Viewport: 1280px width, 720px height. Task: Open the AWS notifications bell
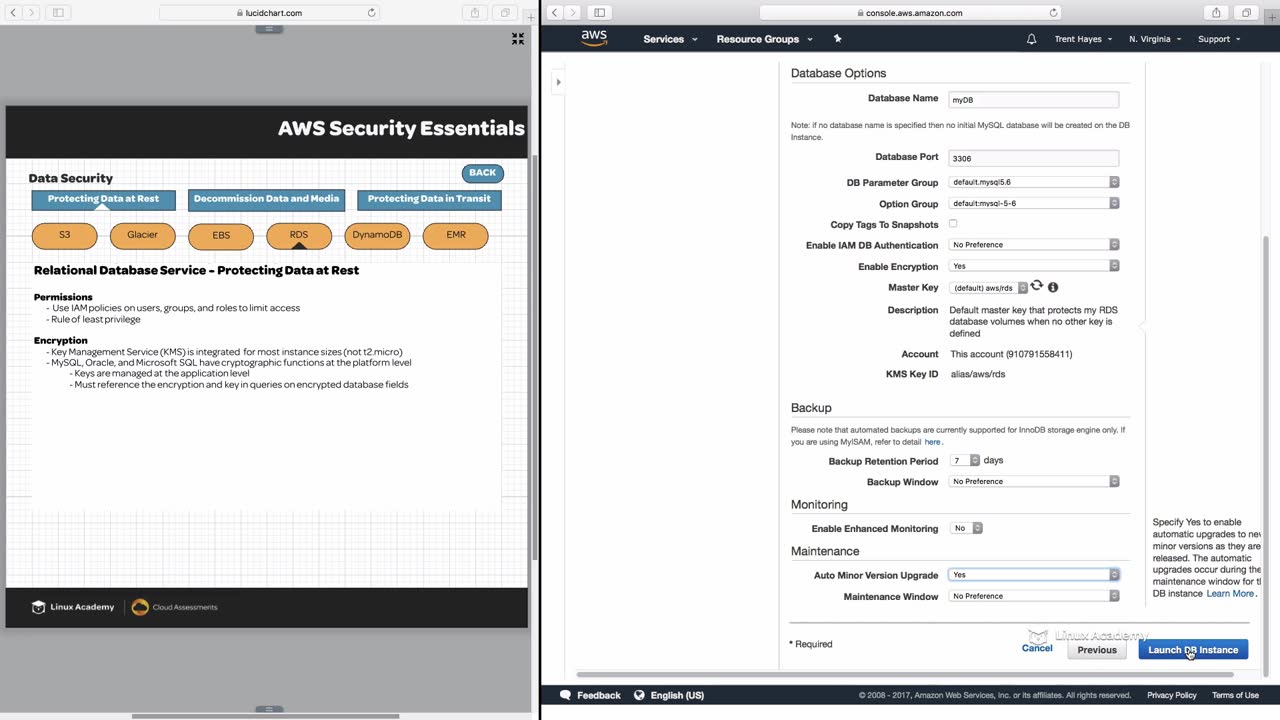(1032, 39)
